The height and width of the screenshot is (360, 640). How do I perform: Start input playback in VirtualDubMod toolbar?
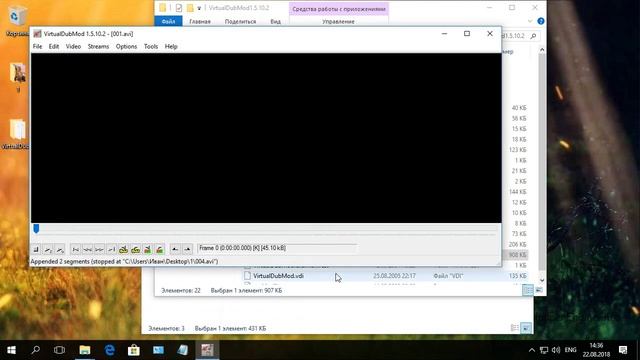tap(48, 249)
